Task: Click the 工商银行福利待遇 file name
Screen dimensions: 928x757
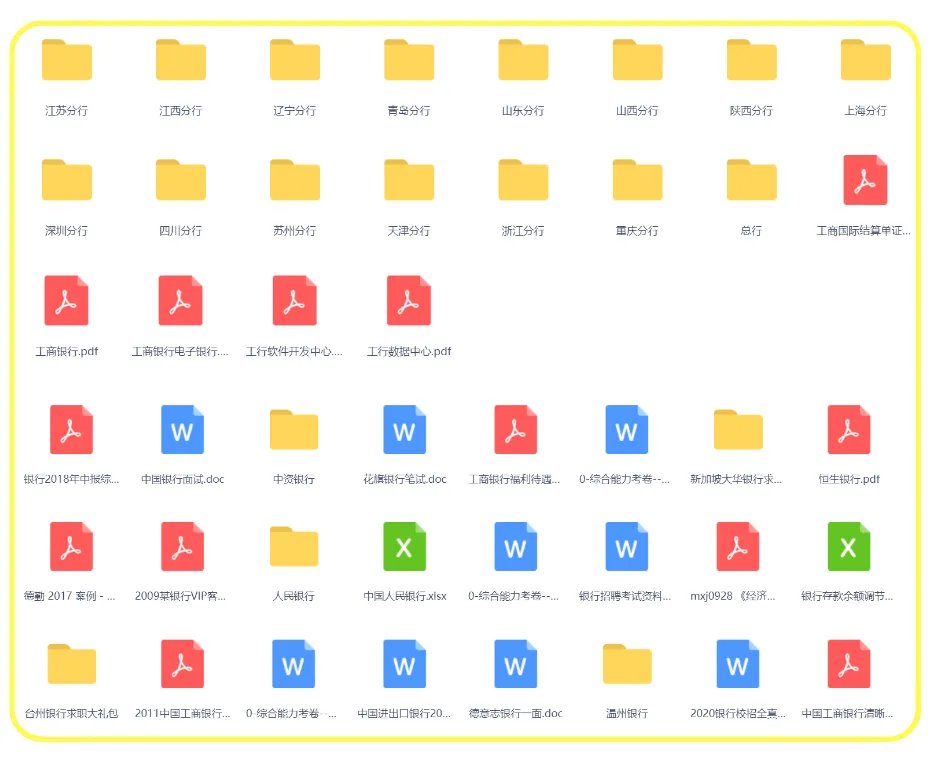Action: pos(514,479)
